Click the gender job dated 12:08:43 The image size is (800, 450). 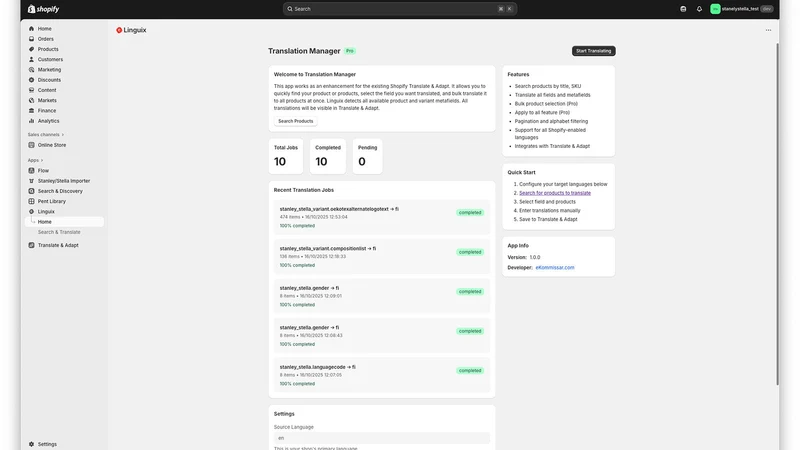(x=382, y=336)
